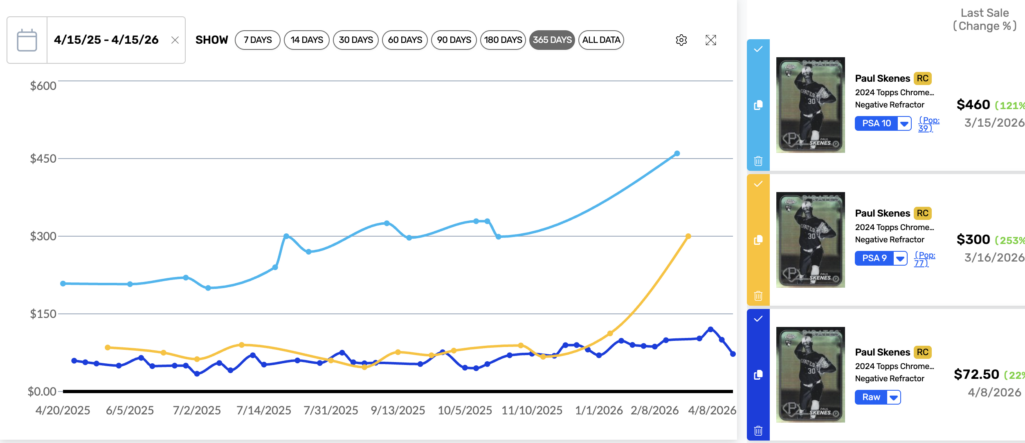
Task: Click the $72.50 last sale price
Action: [977, 374]
